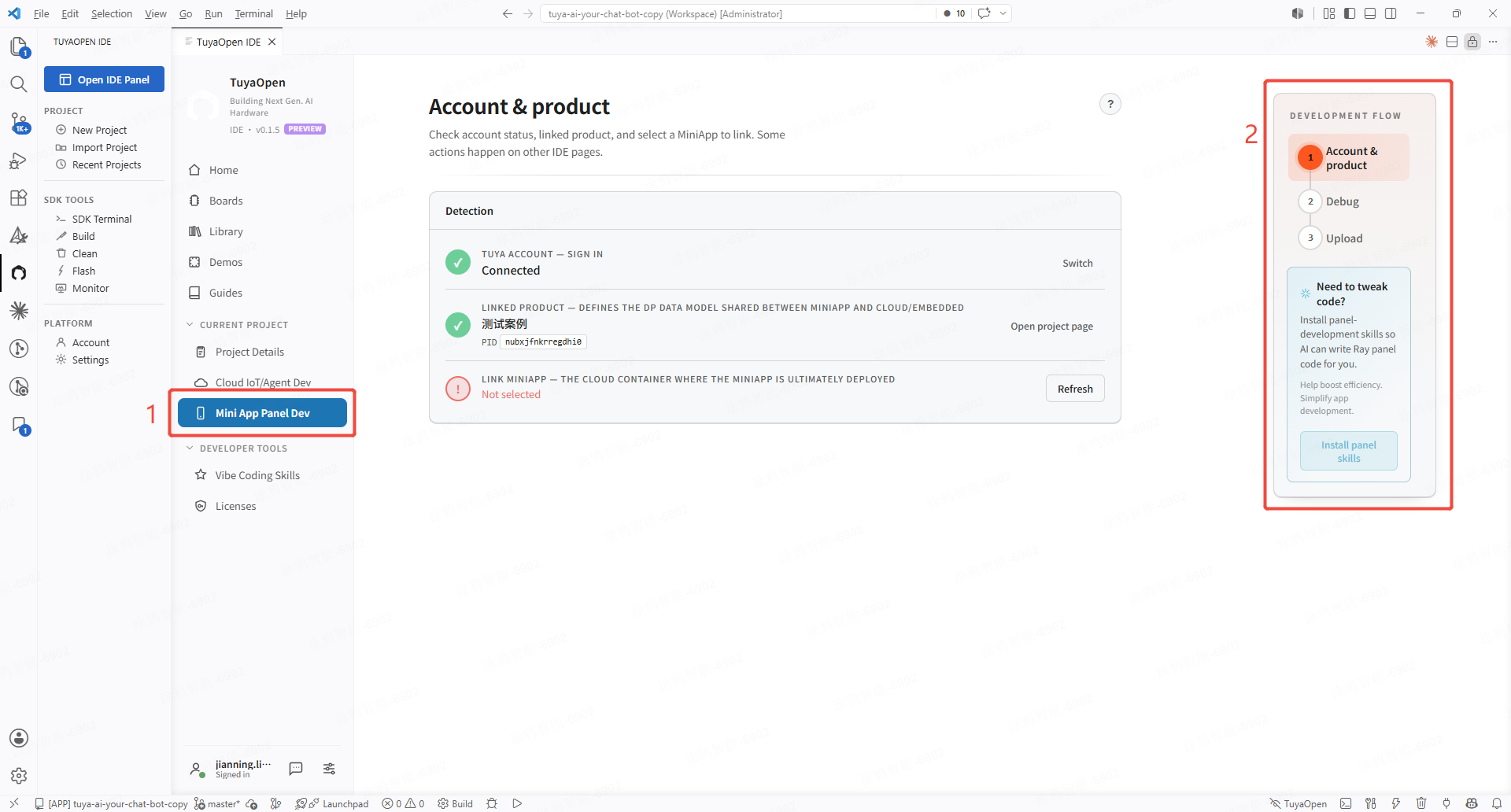This screenshot has width=1511, height=812.
Task: Open the Run and Debug view
Action: click(x=19, y=161)
